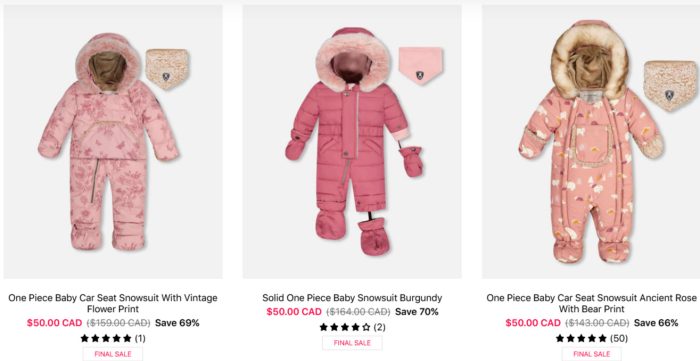Click four-star rating of the Burgundy snowsuit

345,328
